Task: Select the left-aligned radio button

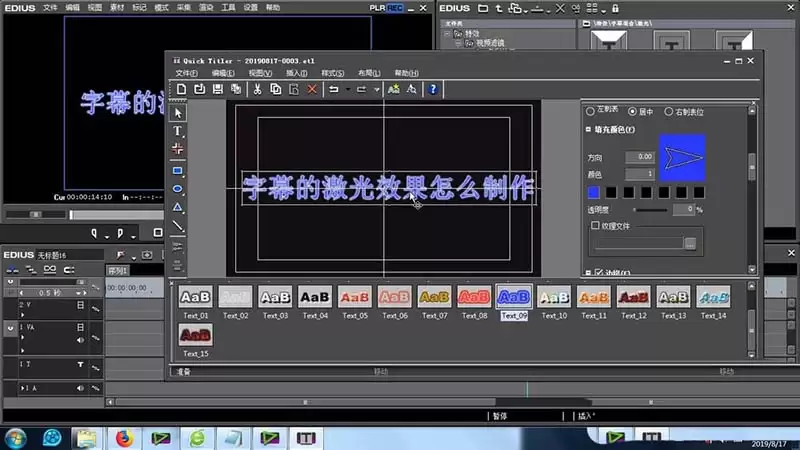Action: (590, 111)
